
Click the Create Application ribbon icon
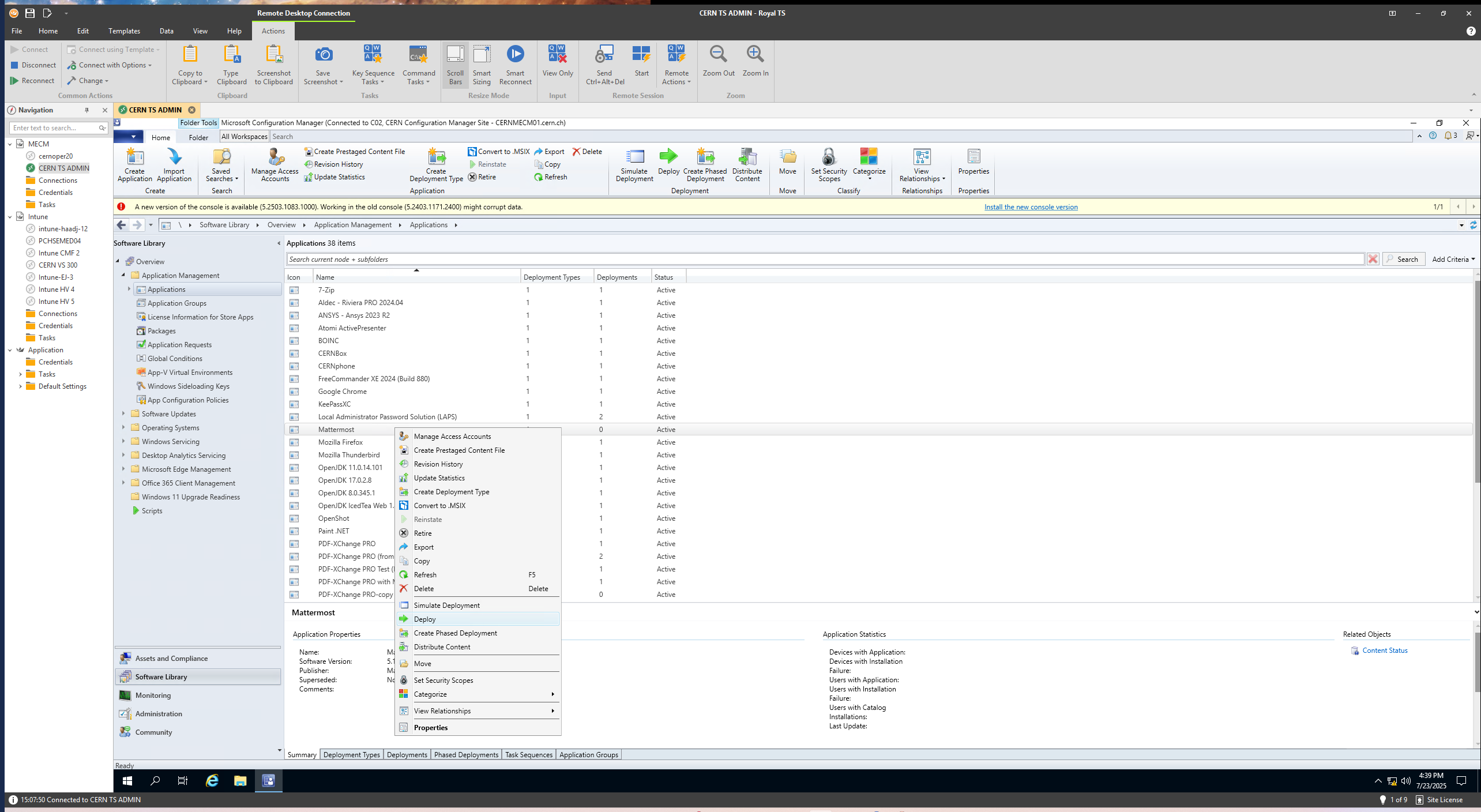click(x=134, y=164)
